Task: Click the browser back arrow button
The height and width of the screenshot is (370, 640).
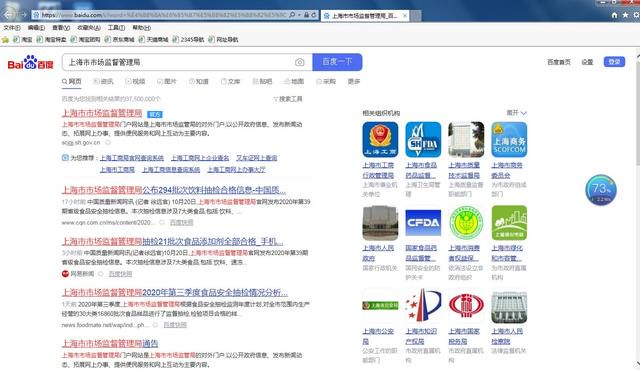Action: click(x=8, y=14)
